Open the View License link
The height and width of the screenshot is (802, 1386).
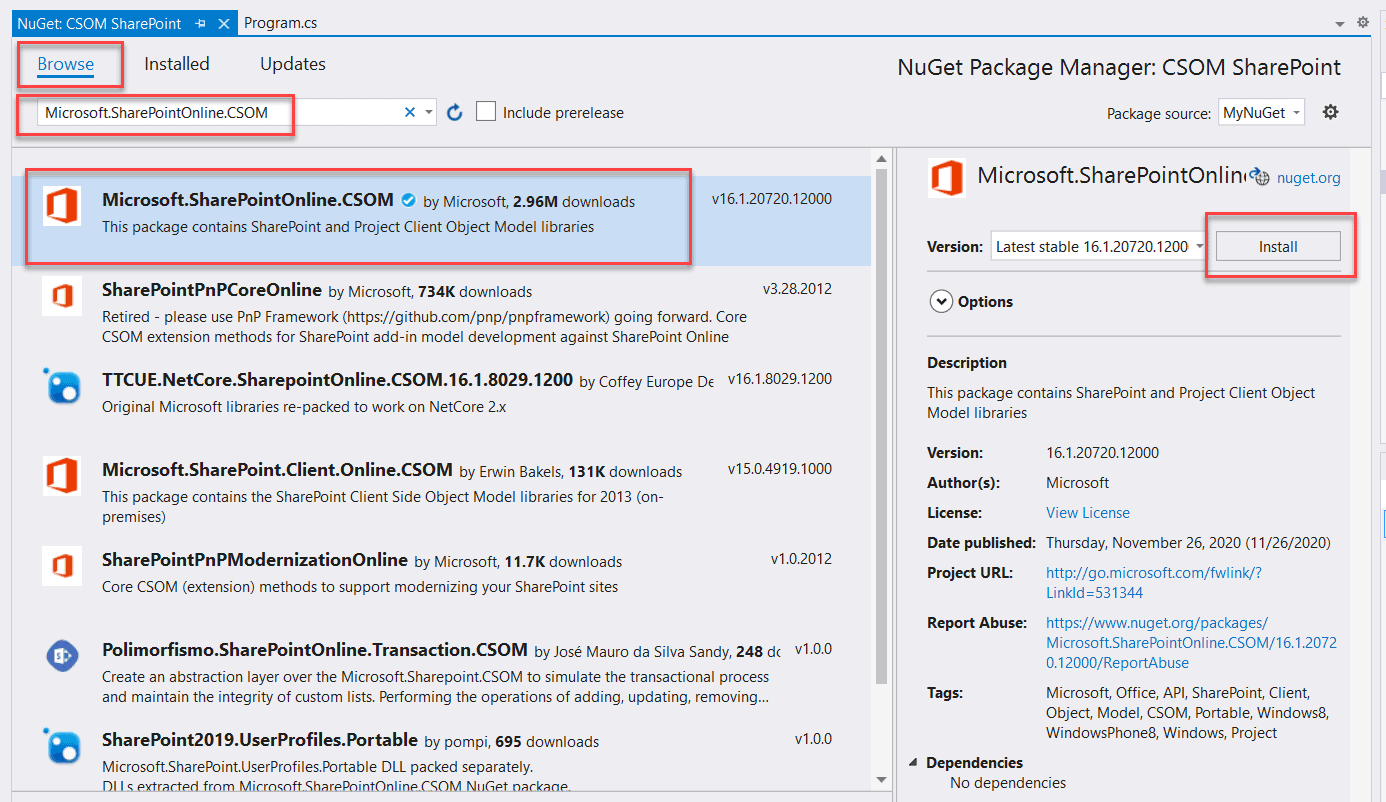[x=1087, y=512]
